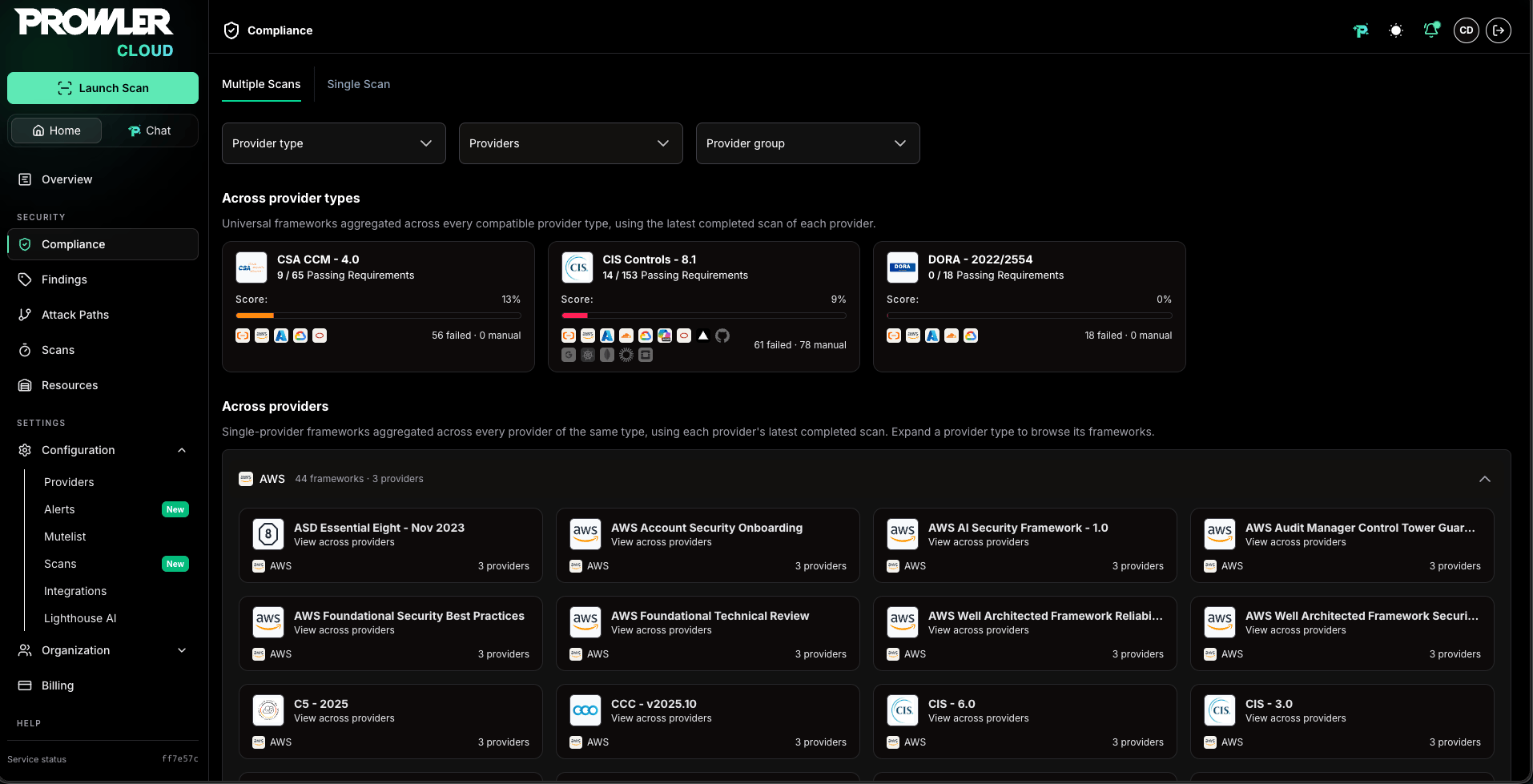
Task: Open Integrations settings
Action: click(x=75, y=591)
